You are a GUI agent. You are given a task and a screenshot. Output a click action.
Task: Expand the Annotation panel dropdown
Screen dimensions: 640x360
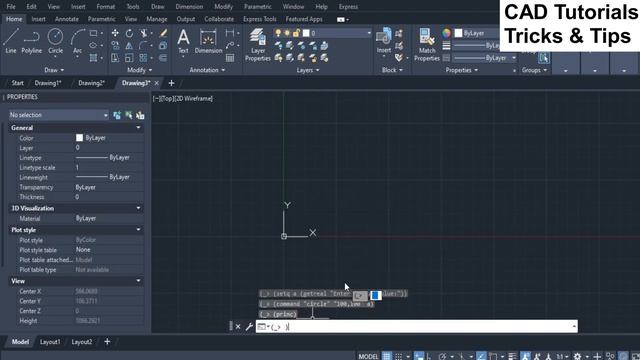pos(207,70)
